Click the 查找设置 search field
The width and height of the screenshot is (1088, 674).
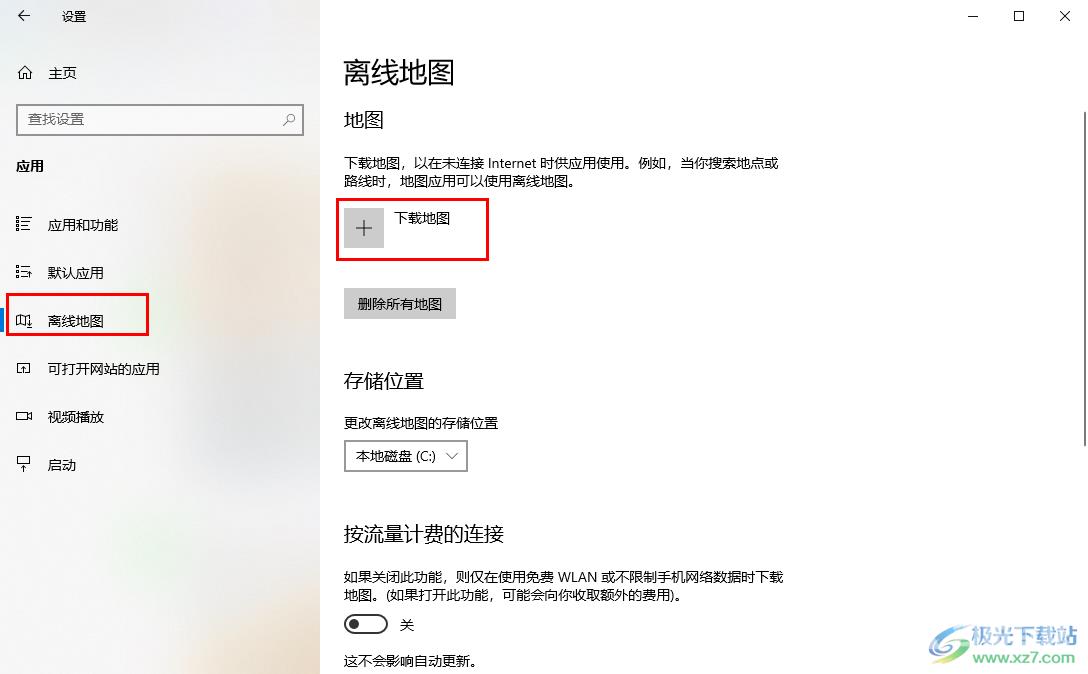pyautogui.click(x=160, y=119)
